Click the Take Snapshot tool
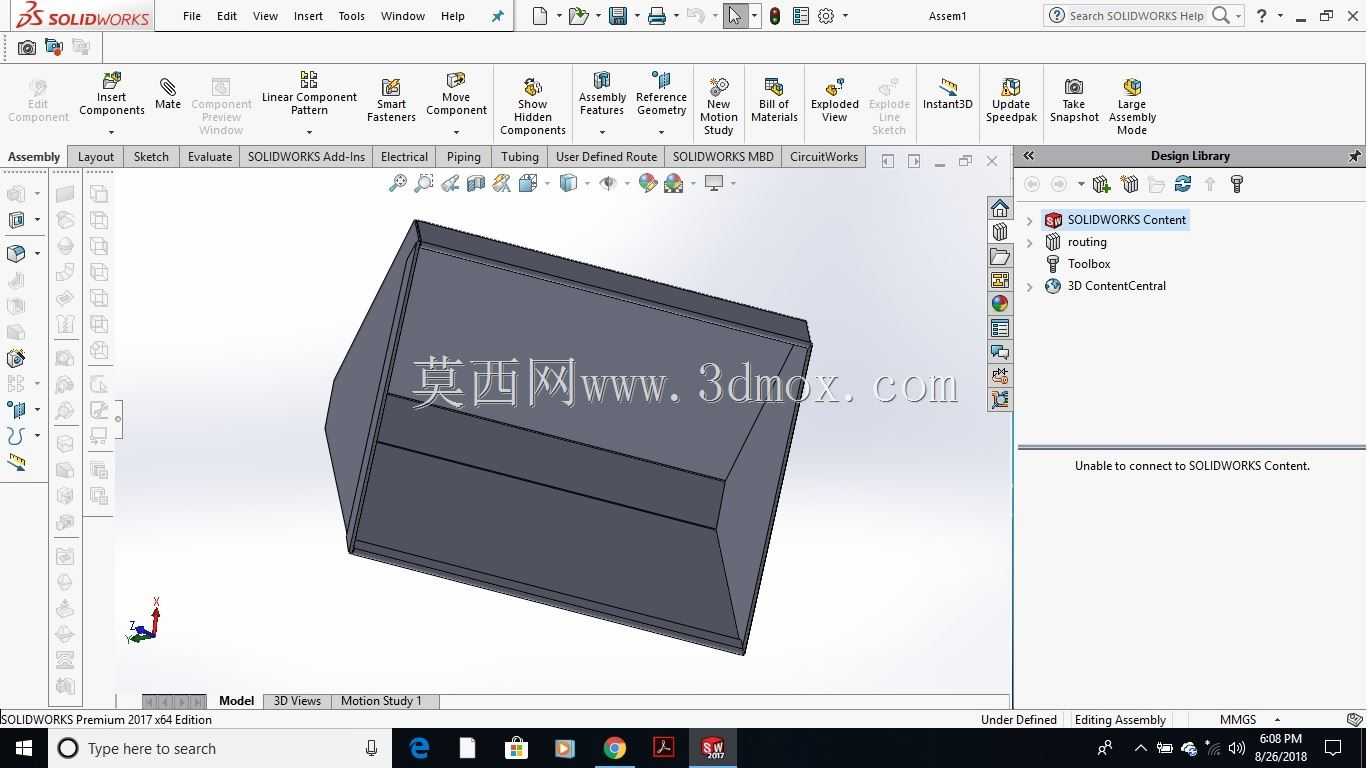The width and height of the screenshot is (1370, 768). point(1074,101)
